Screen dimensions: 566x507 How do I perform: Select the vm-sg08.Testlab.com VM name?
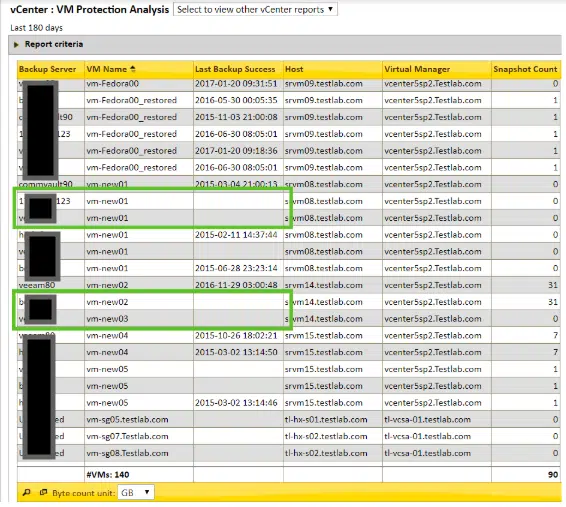click(127, 453)
